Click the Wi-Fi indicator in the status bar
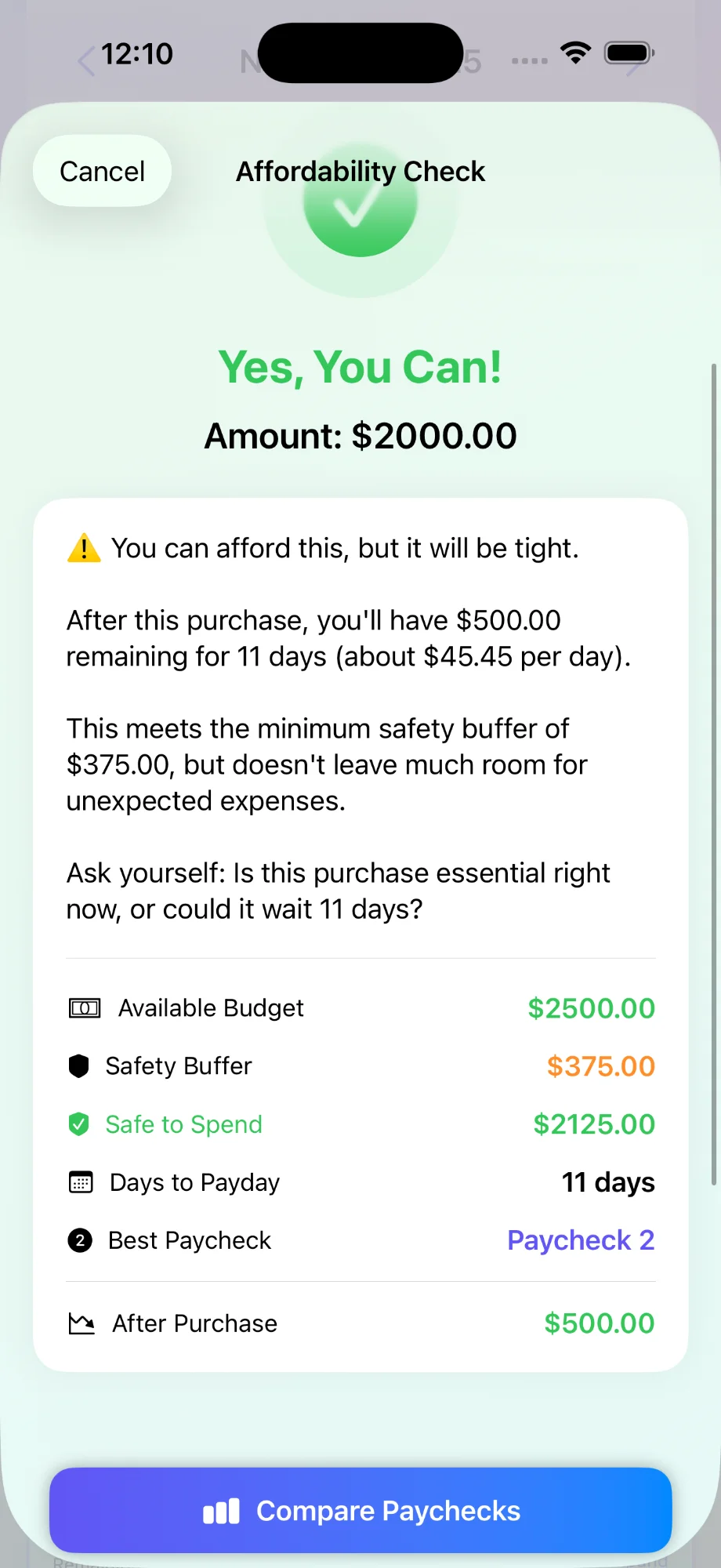721x1568 pixels. tap(574, 53)
